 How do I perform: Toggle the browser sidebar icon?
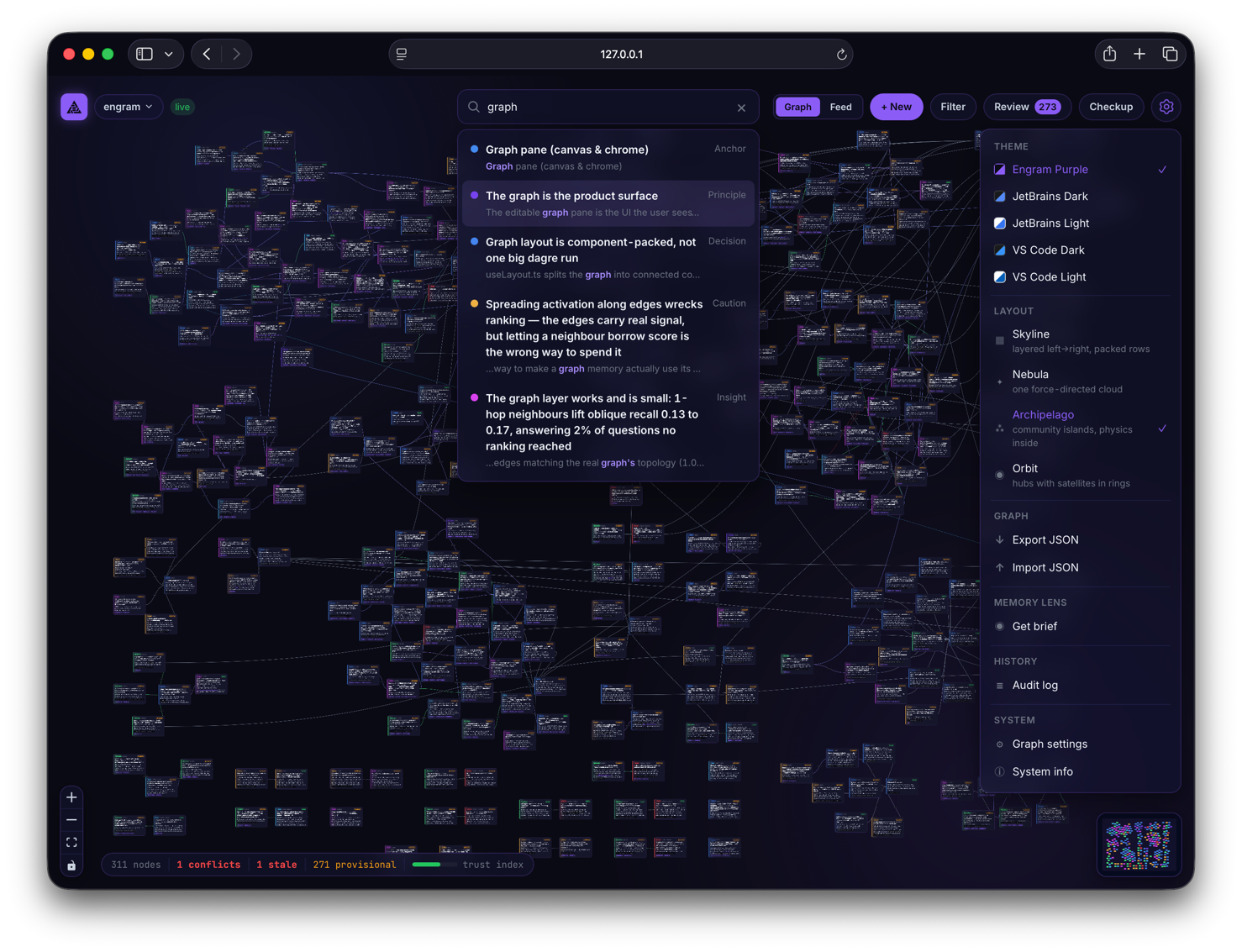coord(145,54)
